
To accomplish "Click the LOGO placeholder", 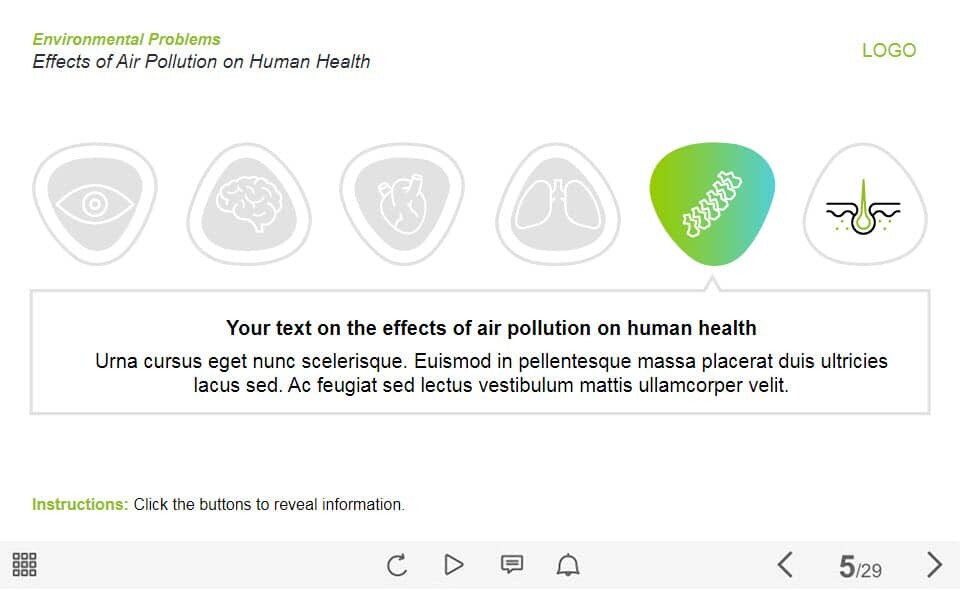I will pyautogui.click(x=889, y=50).
